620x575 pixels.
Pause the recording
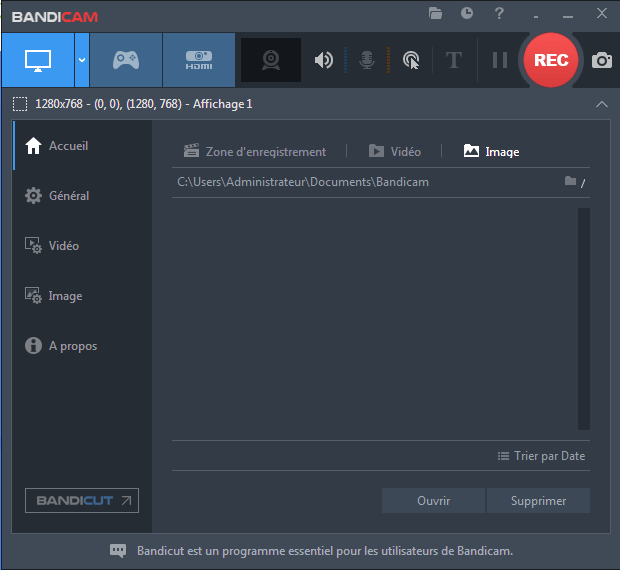tap(500, 60)
